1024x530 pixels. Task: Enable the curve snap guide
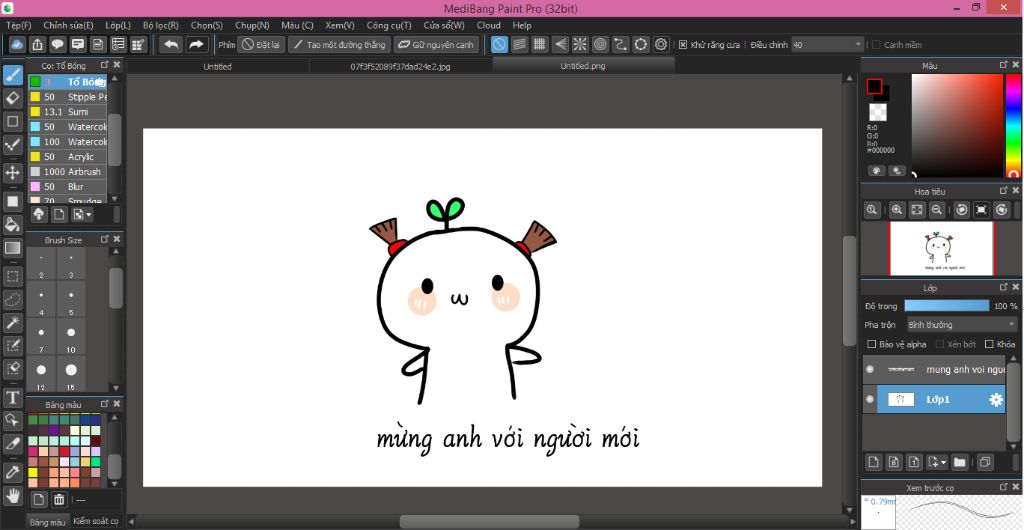click(x=620, y=44)
